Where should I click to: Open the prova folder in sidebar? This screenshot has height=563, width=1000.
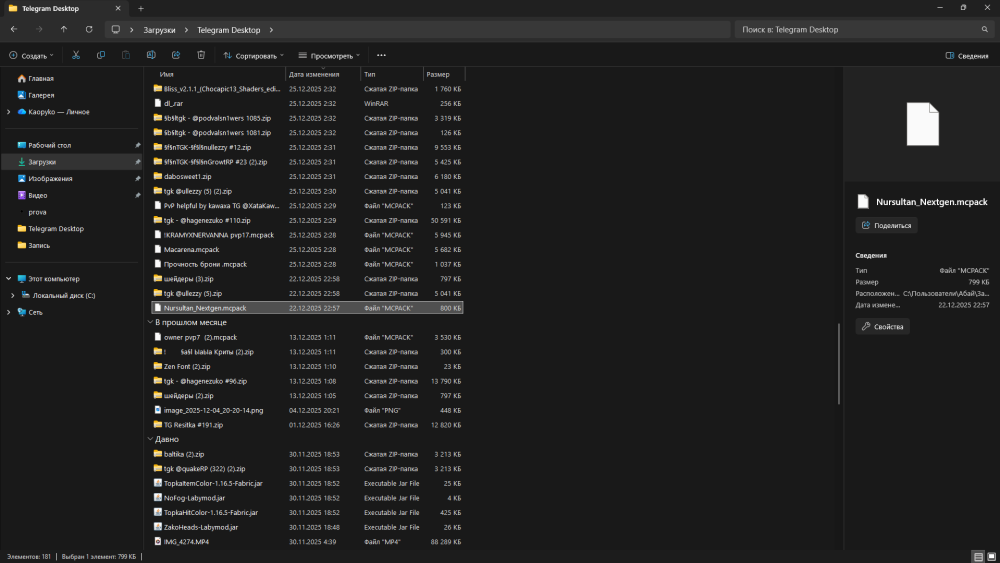[x=37, y=212]
